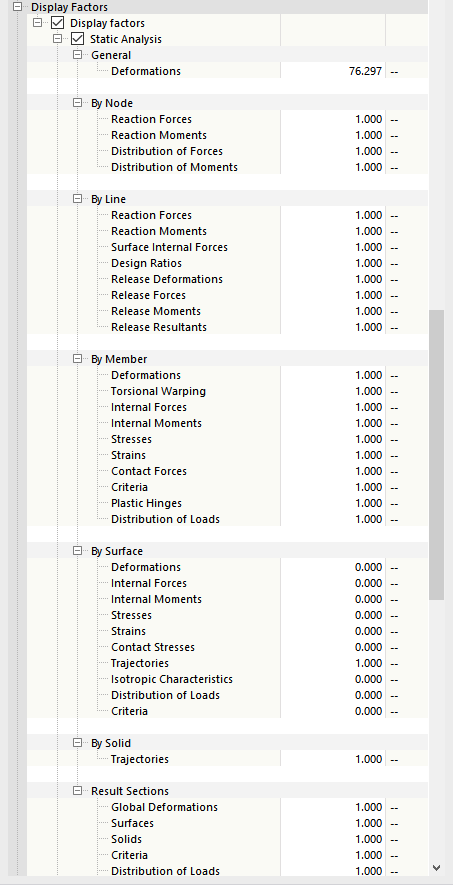This screenshot has height=885, width=453.
Task: Toggle the Static Analysis checkbox
Action: [x=77, y=39]
